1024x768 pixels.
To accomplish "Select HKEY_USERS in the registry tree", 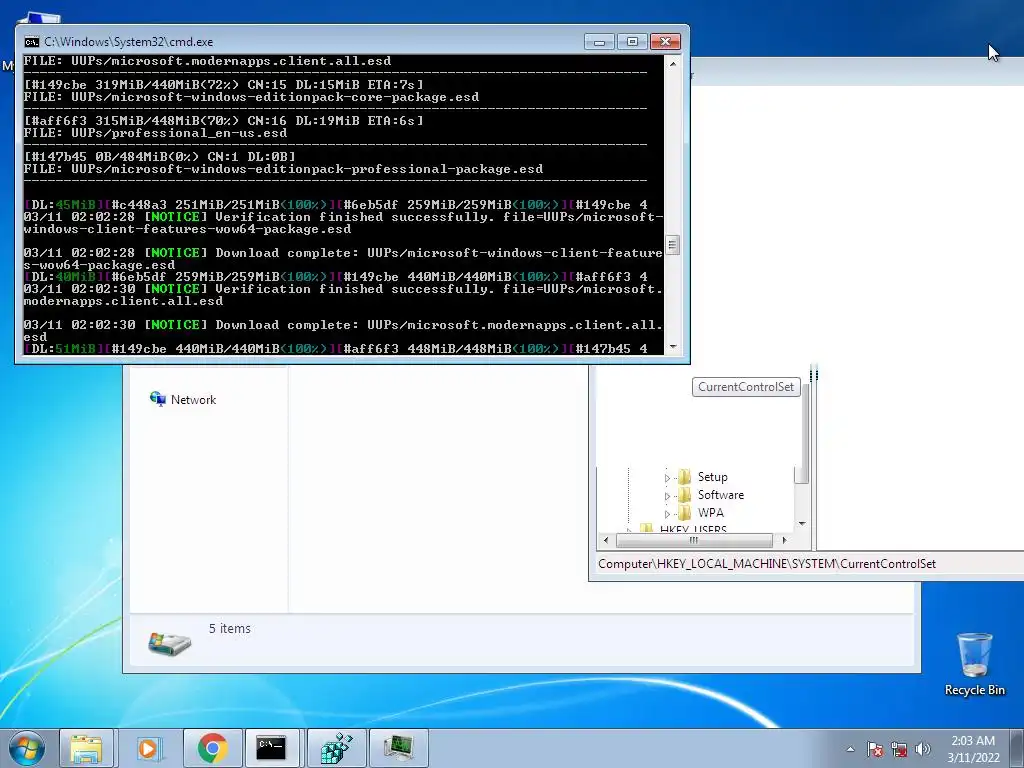I will click(x=693, y=529).
